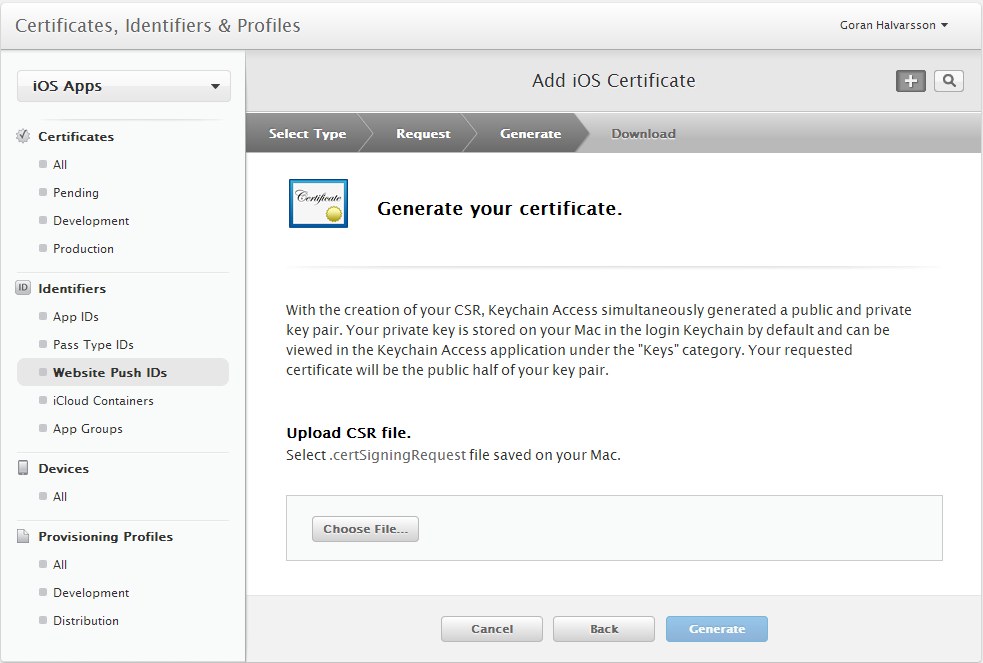Click the checkmark icon beside Certificates
Viewport: 983px width, 663px height.
(x=22, y=136)
